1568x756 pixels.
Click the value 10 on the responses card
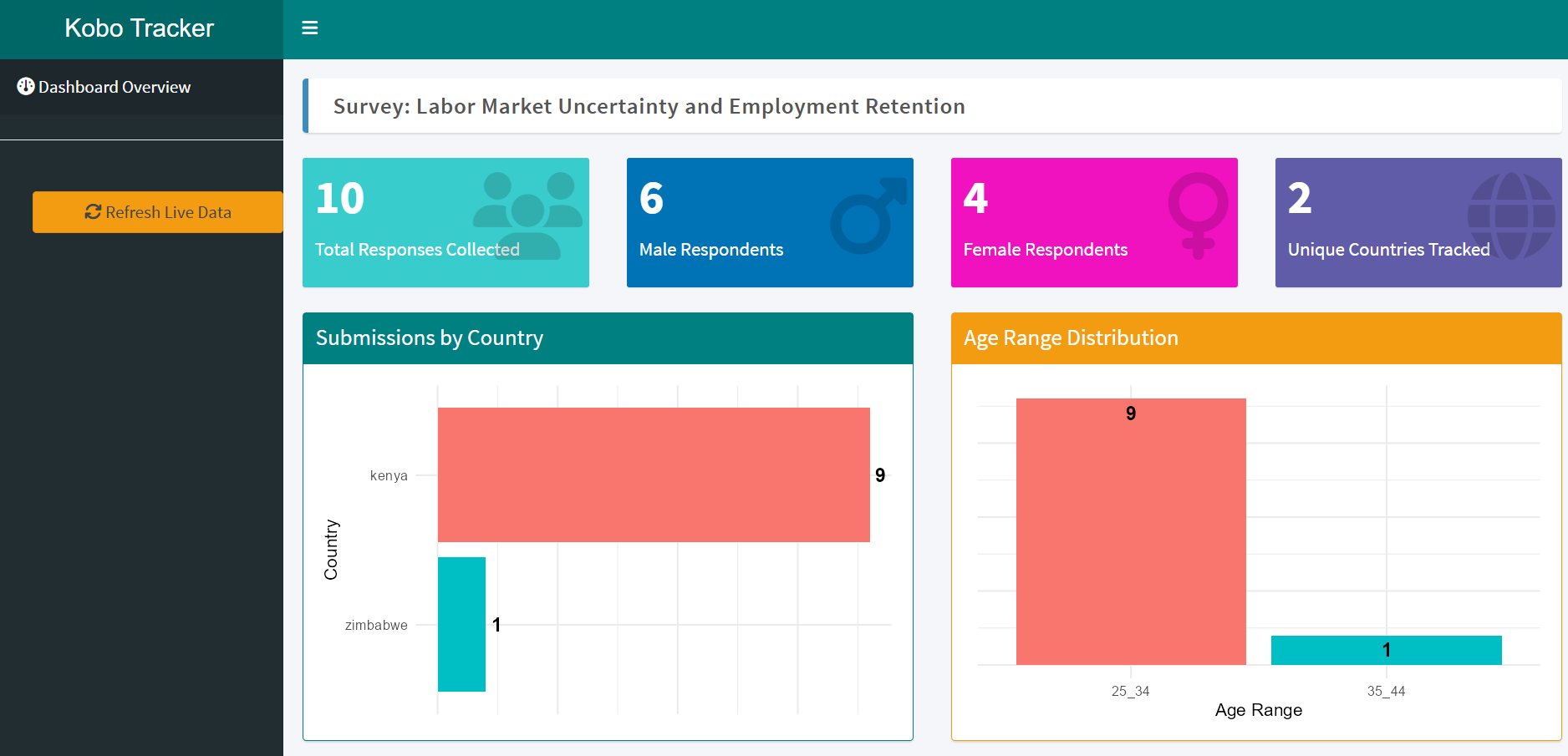tap(340, 199)
